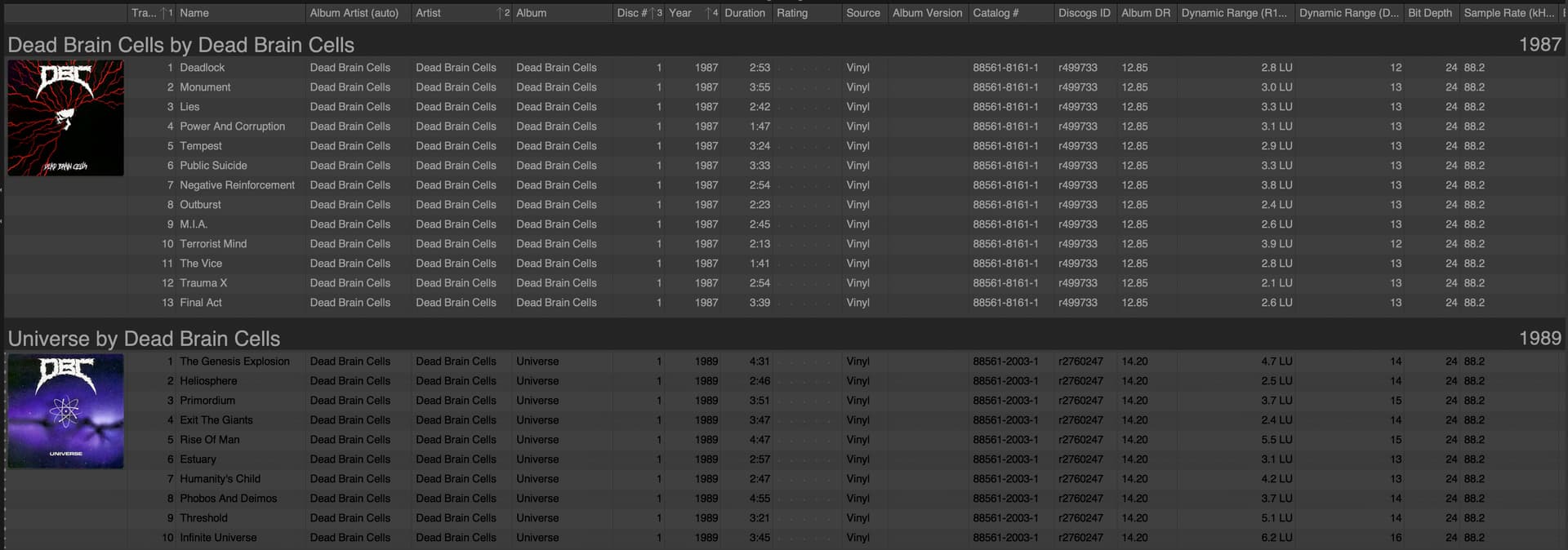
Task: Click the 1989 group year label
Action: point(1539,339)
